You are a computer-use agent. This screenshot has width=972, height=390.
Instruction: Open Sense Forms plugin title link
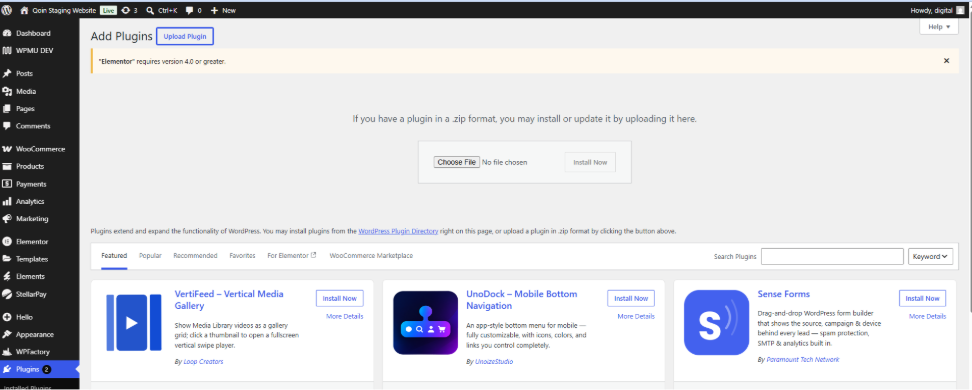(x=784, y=294)
